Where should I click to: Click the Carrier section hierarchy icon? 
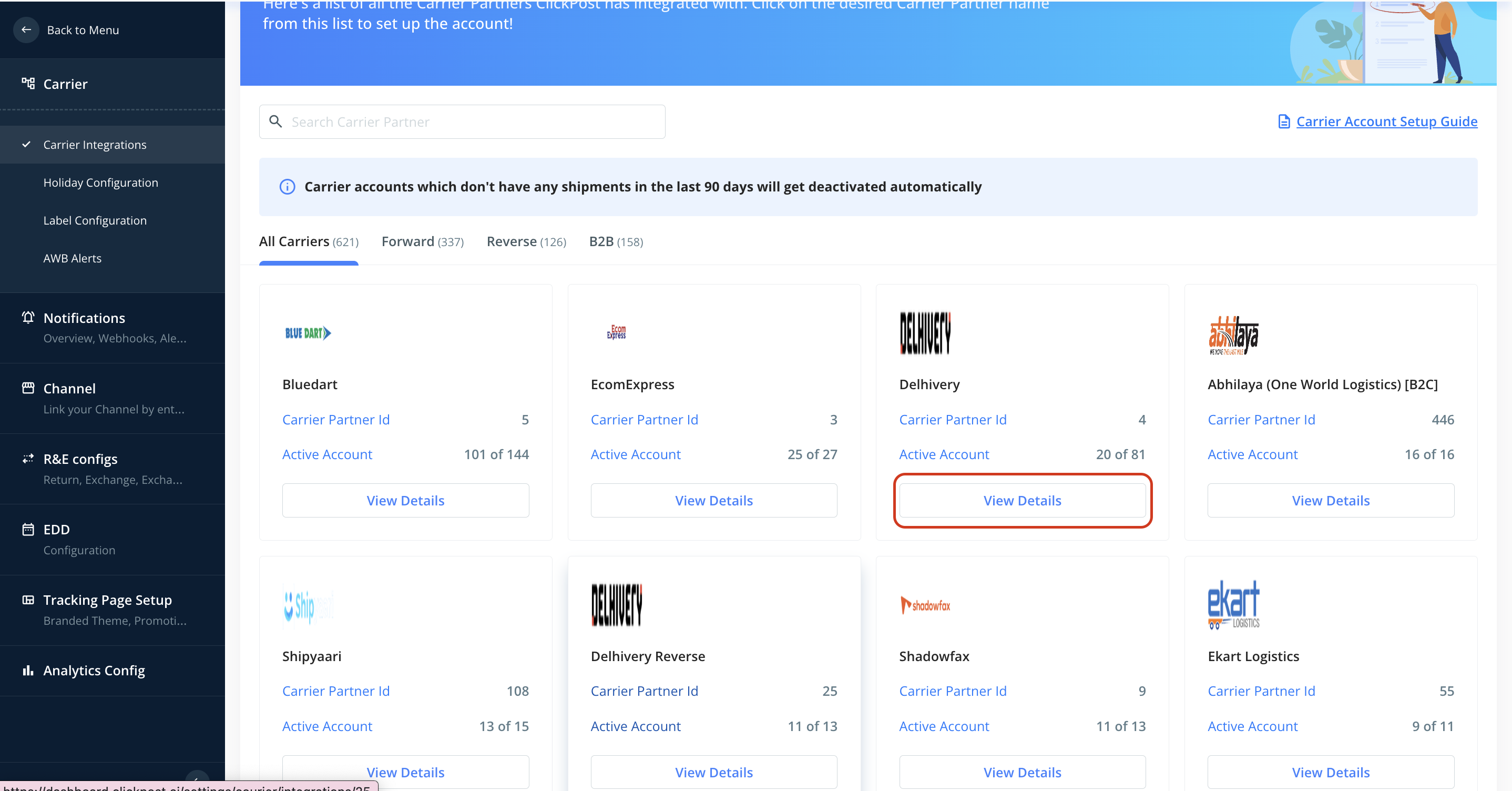click(27, 84)
